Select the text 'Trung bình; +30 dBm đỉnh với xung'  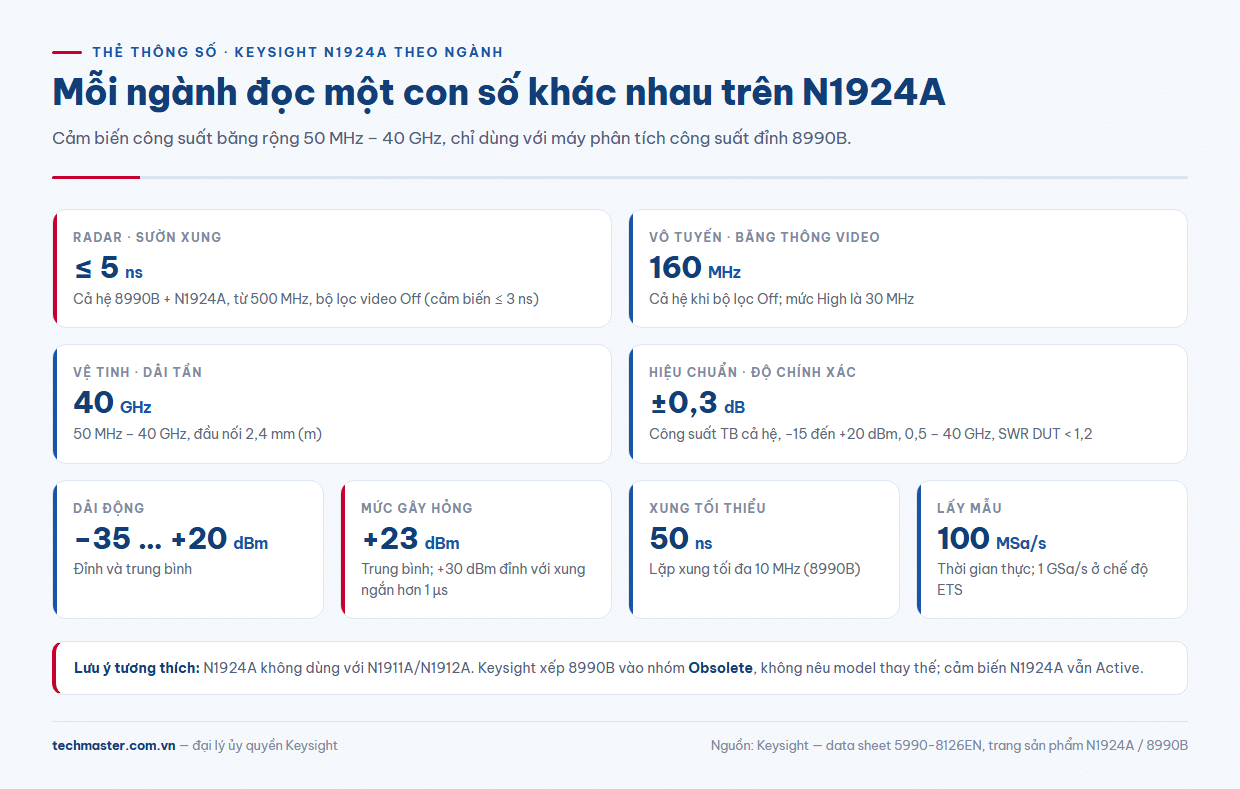coord(473,569)
